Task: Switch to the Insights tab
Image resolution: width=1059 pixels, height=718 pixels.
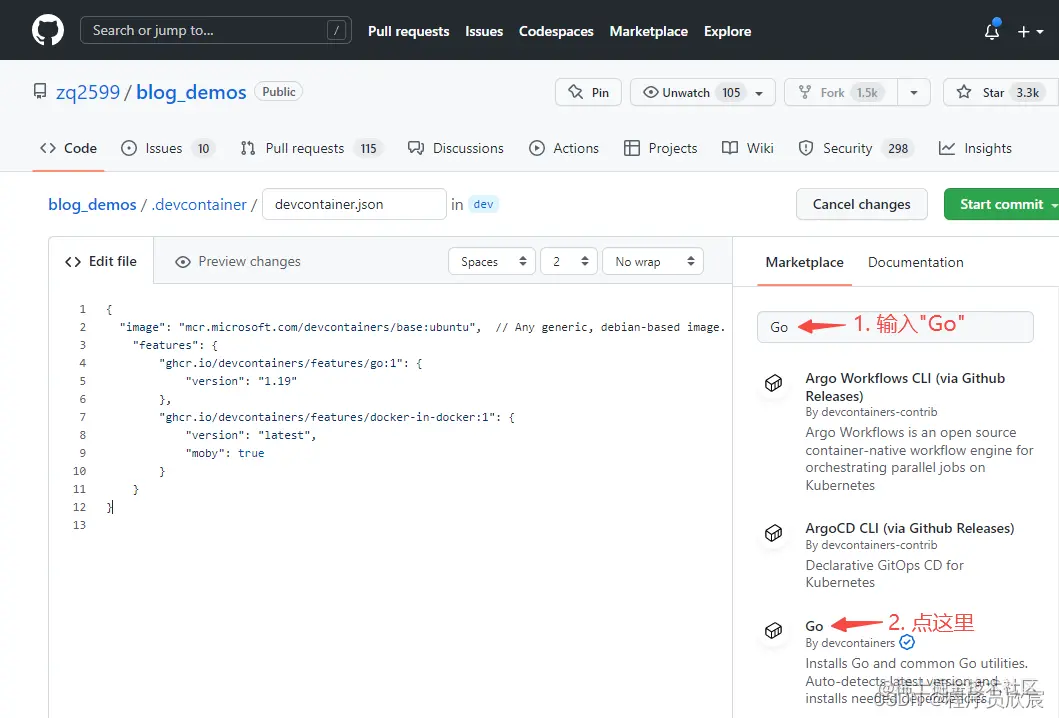Action: 975,148
